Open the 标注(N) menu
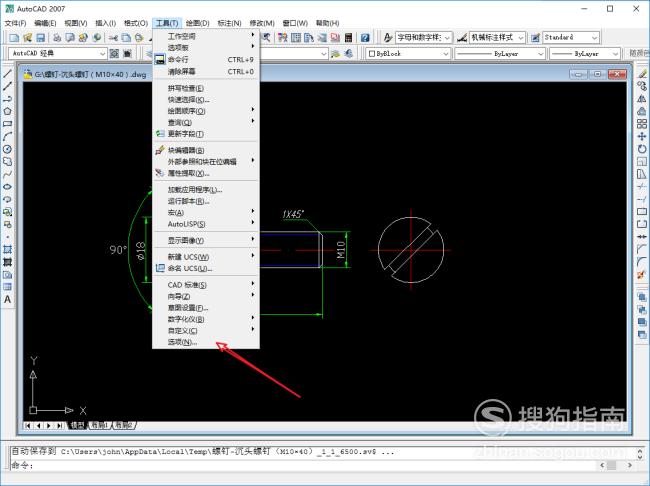650x486 pixels. pos(229,23)
